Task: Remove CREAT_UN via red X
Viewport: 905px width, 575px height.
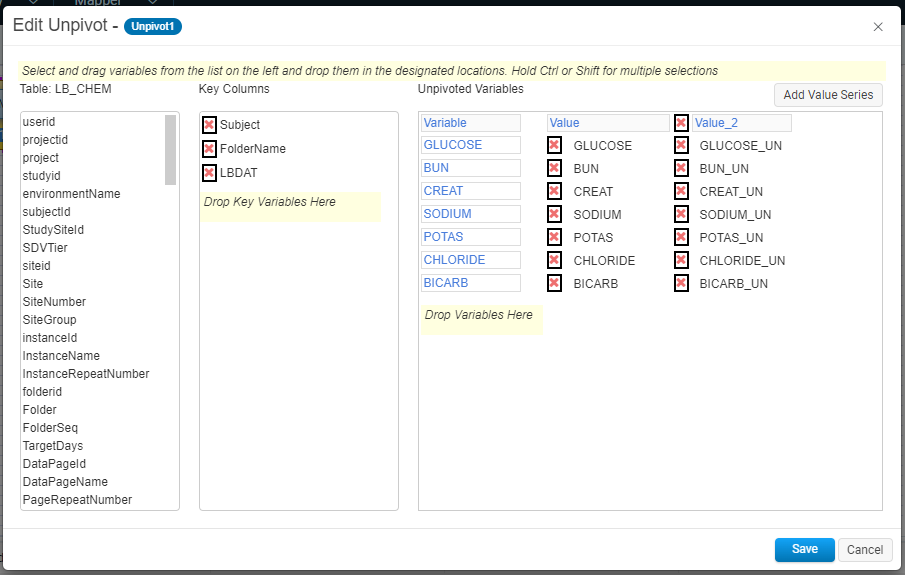Action: pos(681,191)
